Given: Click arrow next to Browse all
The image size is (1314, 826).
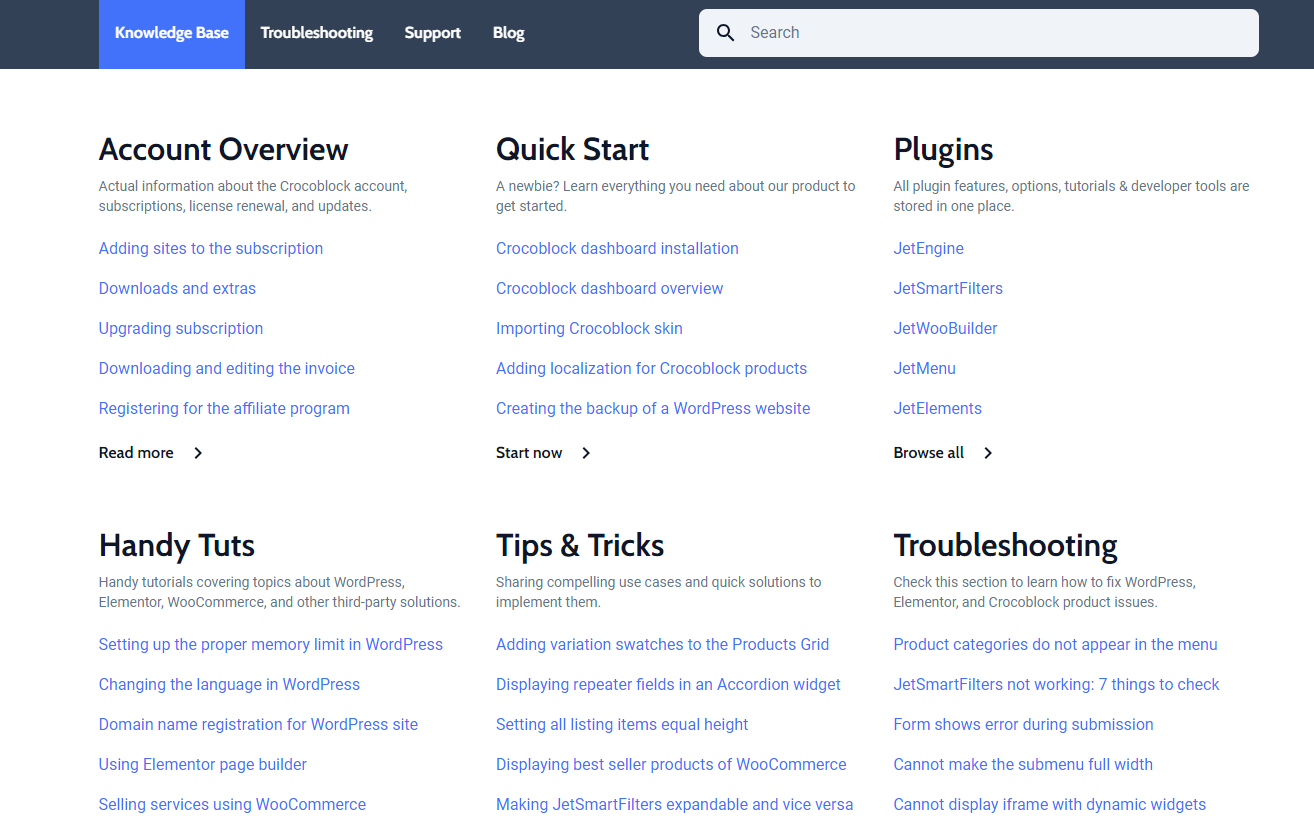Looking at the screenshot, I should point(988,453).
